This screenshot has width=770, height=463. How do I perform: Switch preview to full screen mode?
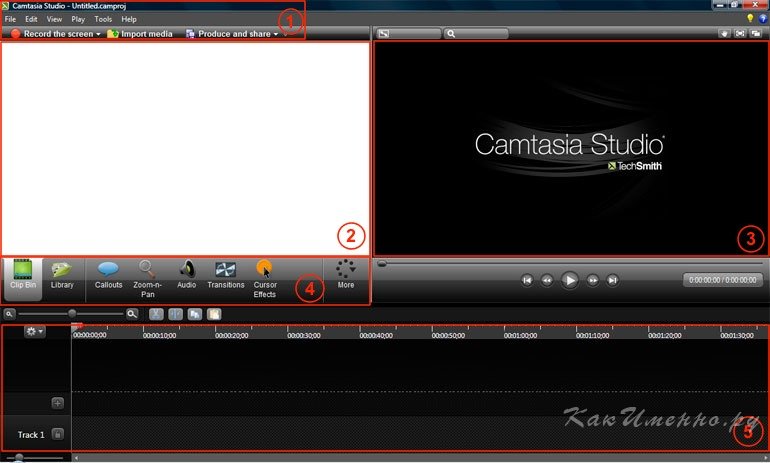coord(740,33)
